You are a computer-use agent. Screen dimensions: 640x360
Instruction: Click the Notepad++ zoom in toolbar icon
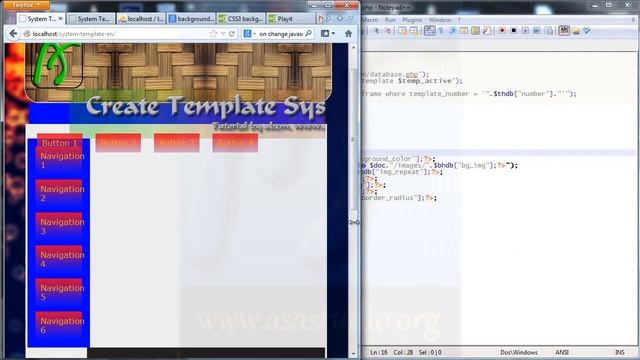coord(376,31)
